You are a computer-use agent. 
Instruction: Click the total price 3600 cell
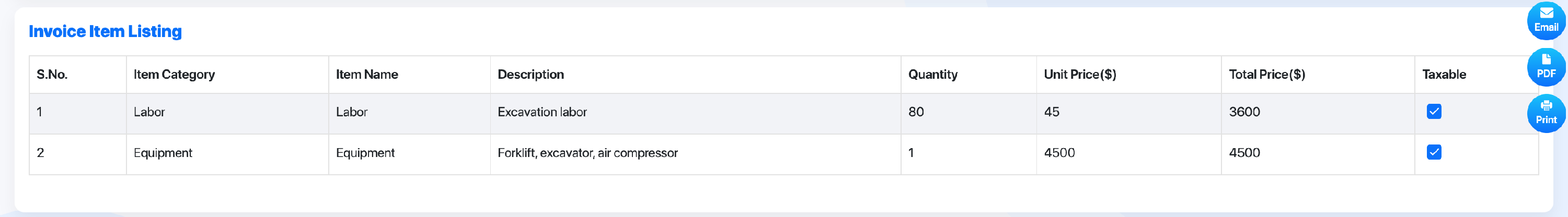1318,114
